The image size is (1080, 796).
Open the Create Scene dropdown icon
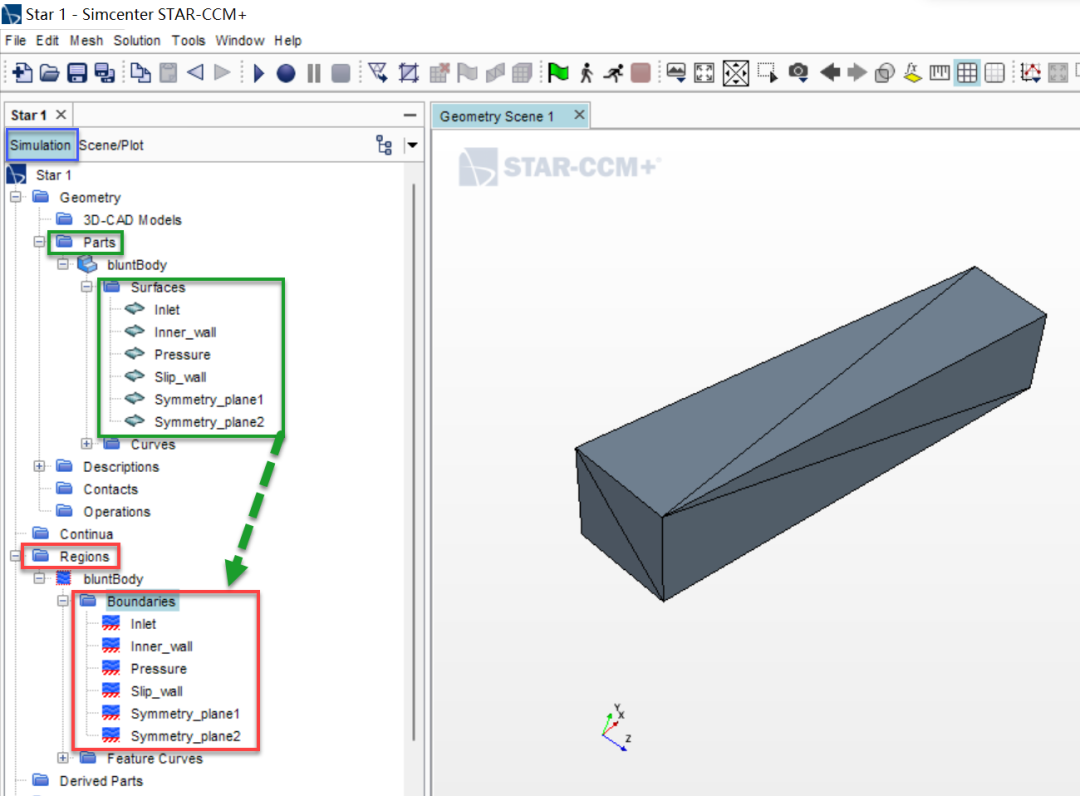click(x=676, y=72)
